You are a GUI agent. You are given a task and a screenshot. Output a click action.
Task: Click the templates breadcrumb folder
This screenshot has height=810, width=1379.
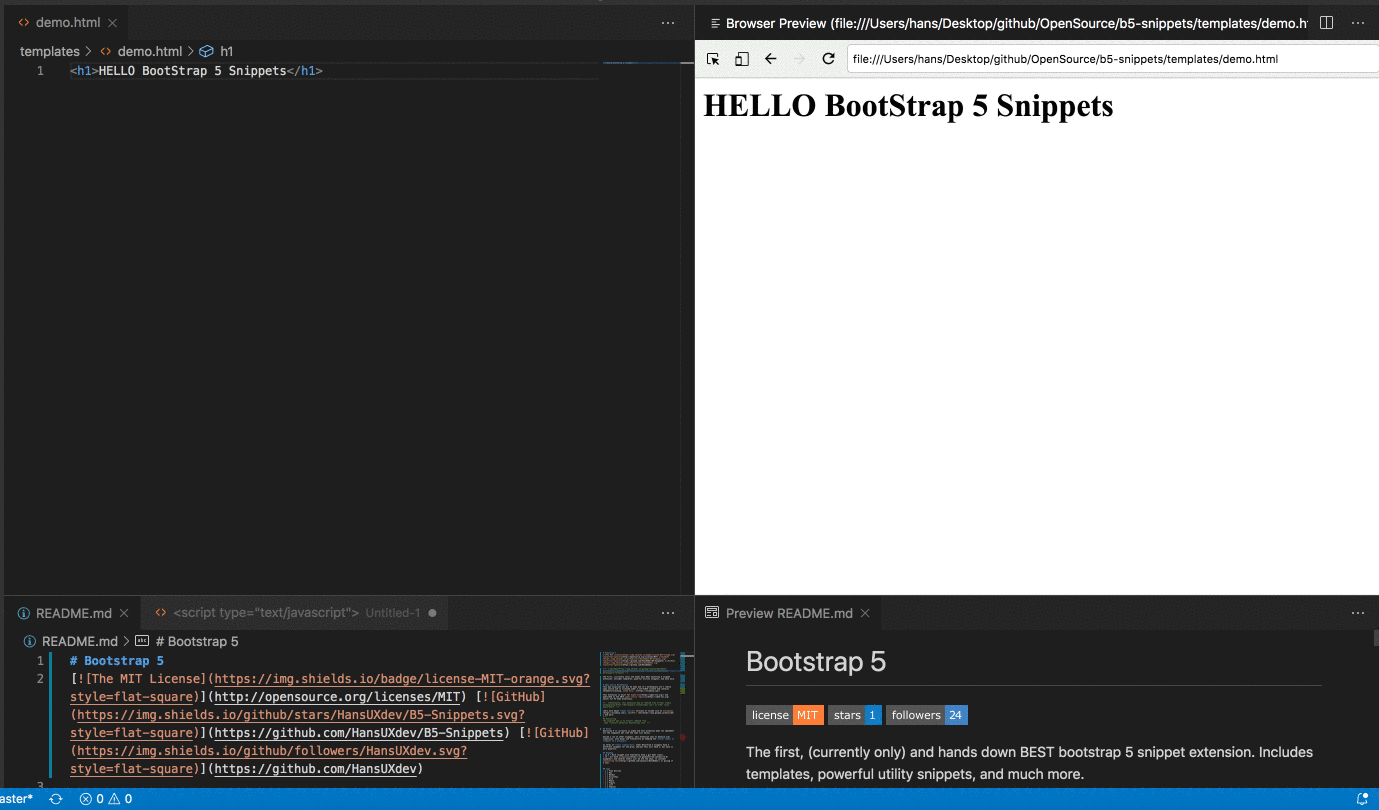[50, 51]
